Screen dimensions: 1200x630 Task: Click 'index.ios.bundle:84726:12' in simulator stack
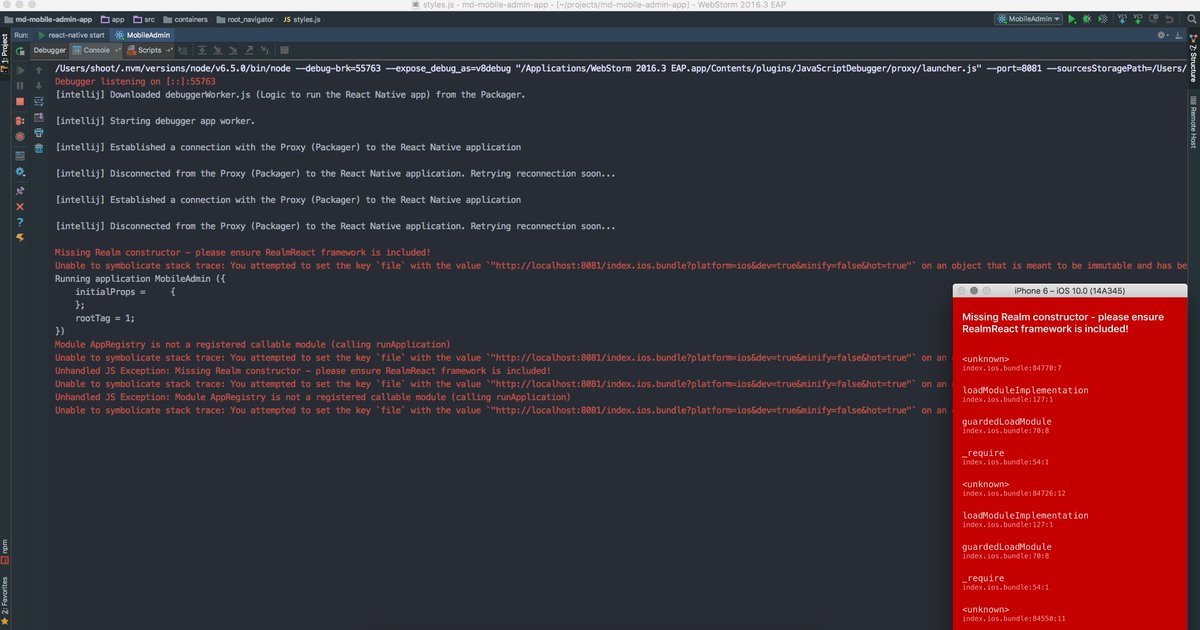pos(1012,493)
